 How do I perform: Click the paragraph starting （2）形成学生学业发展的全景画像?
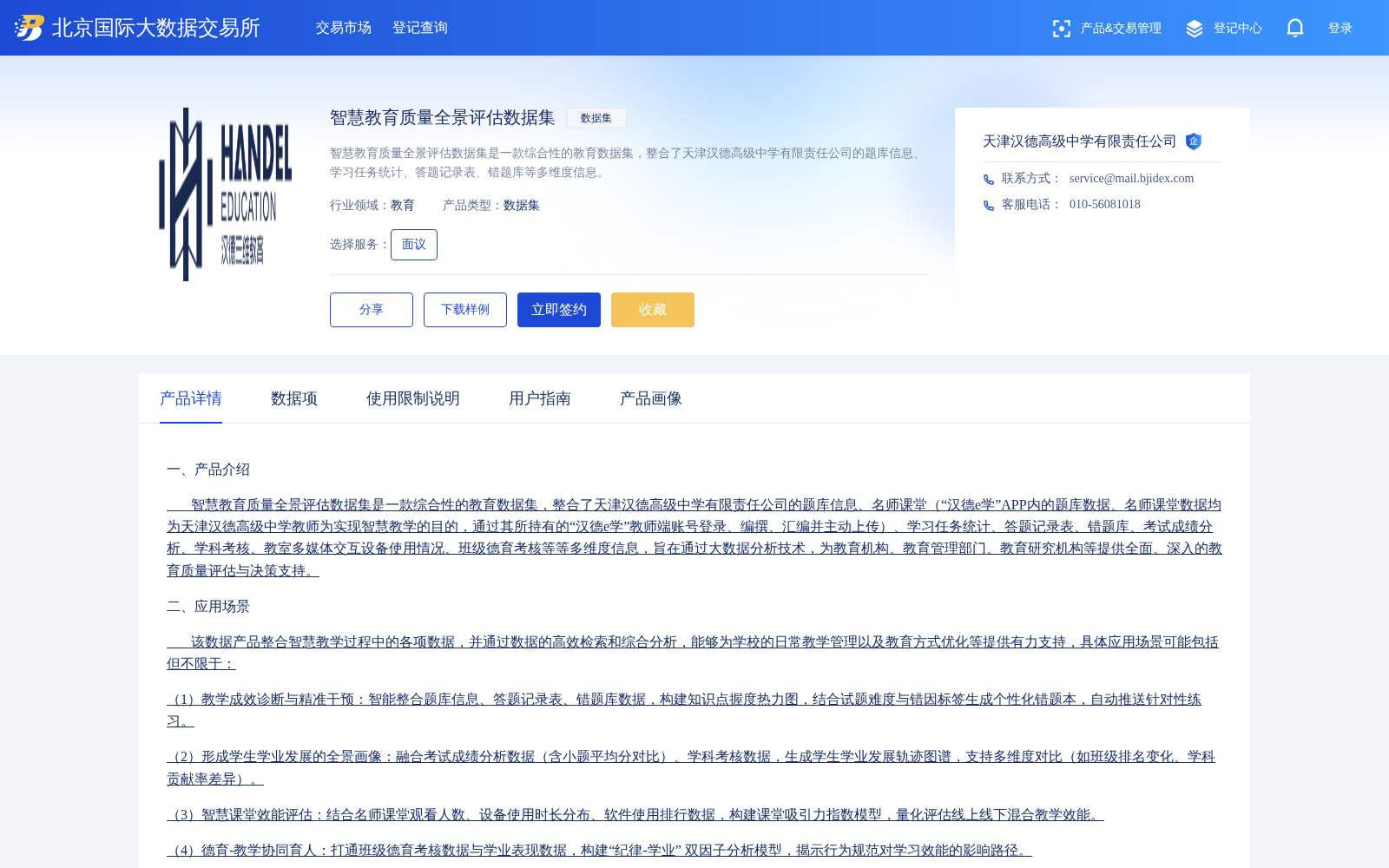click(x=691, y=768)
